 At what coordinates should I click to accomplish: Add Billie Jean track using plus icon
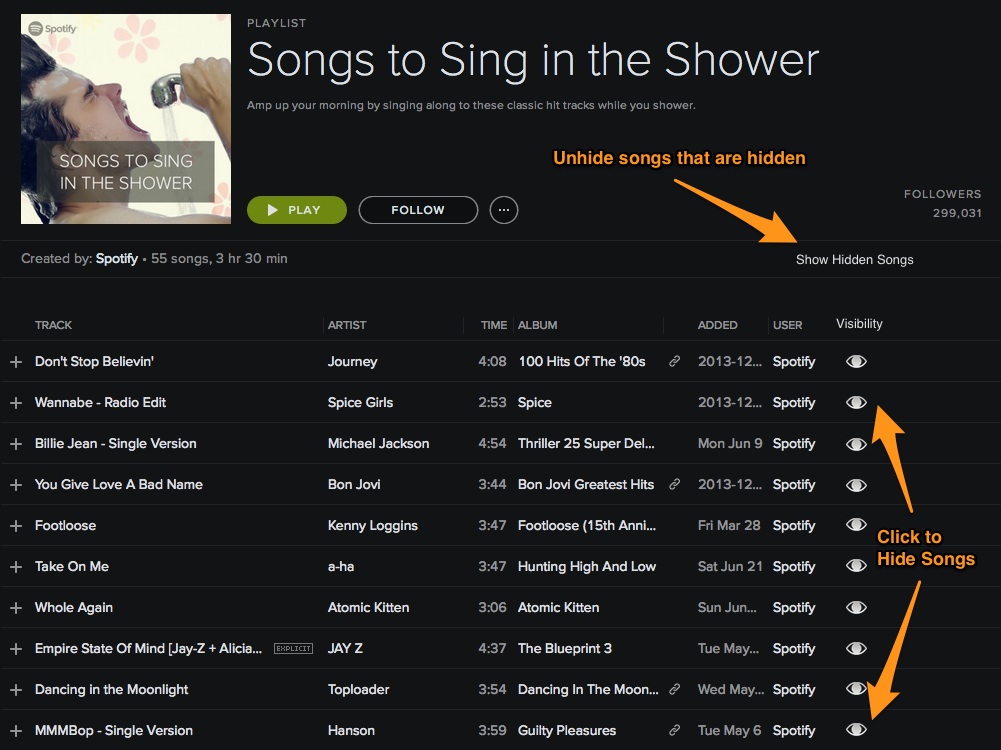point(16,444)
